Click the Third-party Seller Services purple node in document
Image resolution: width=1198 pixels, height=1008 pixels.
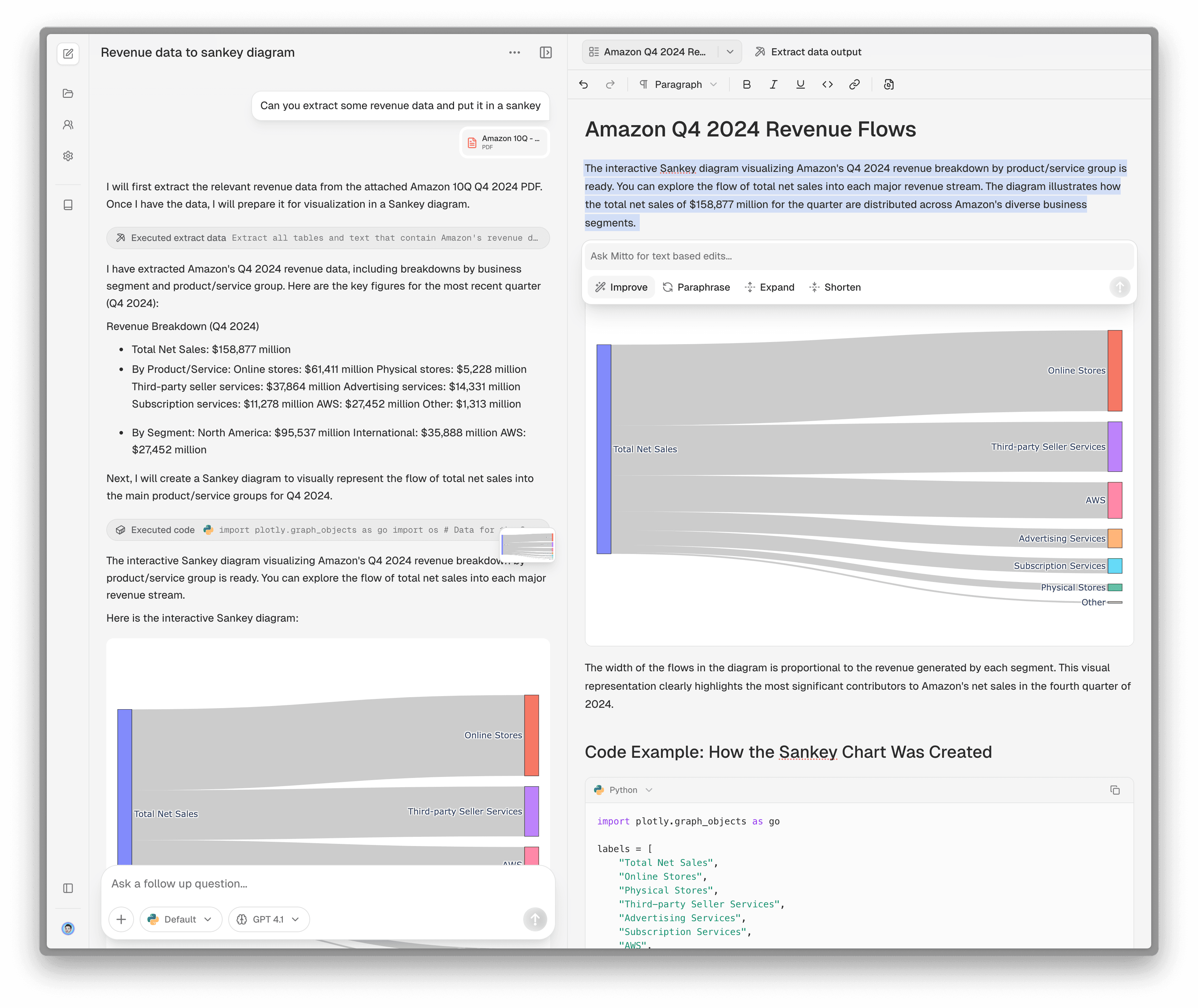pos(1115,447)
